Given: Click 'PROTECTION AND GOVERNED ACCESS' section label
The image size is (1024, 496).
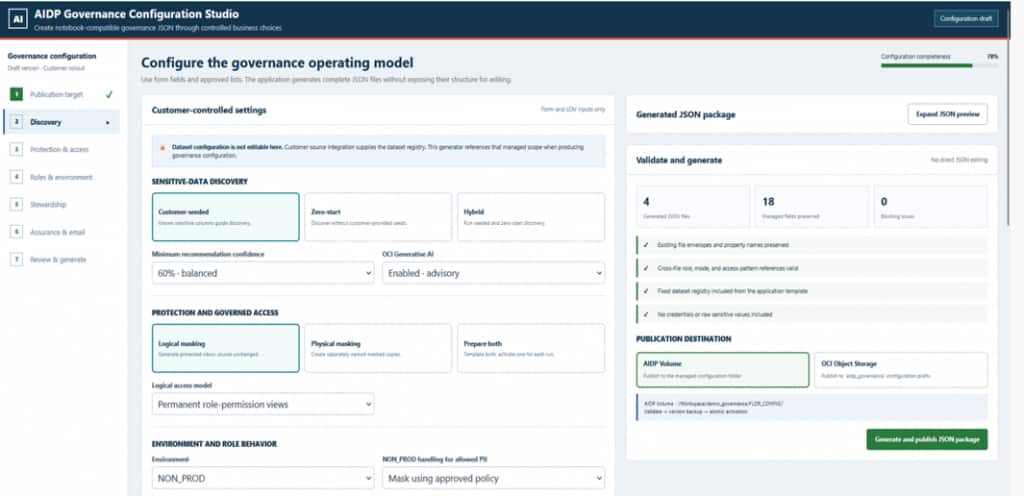Looking at the screenshot, I should pyautogui.click(x=215, y=313).
